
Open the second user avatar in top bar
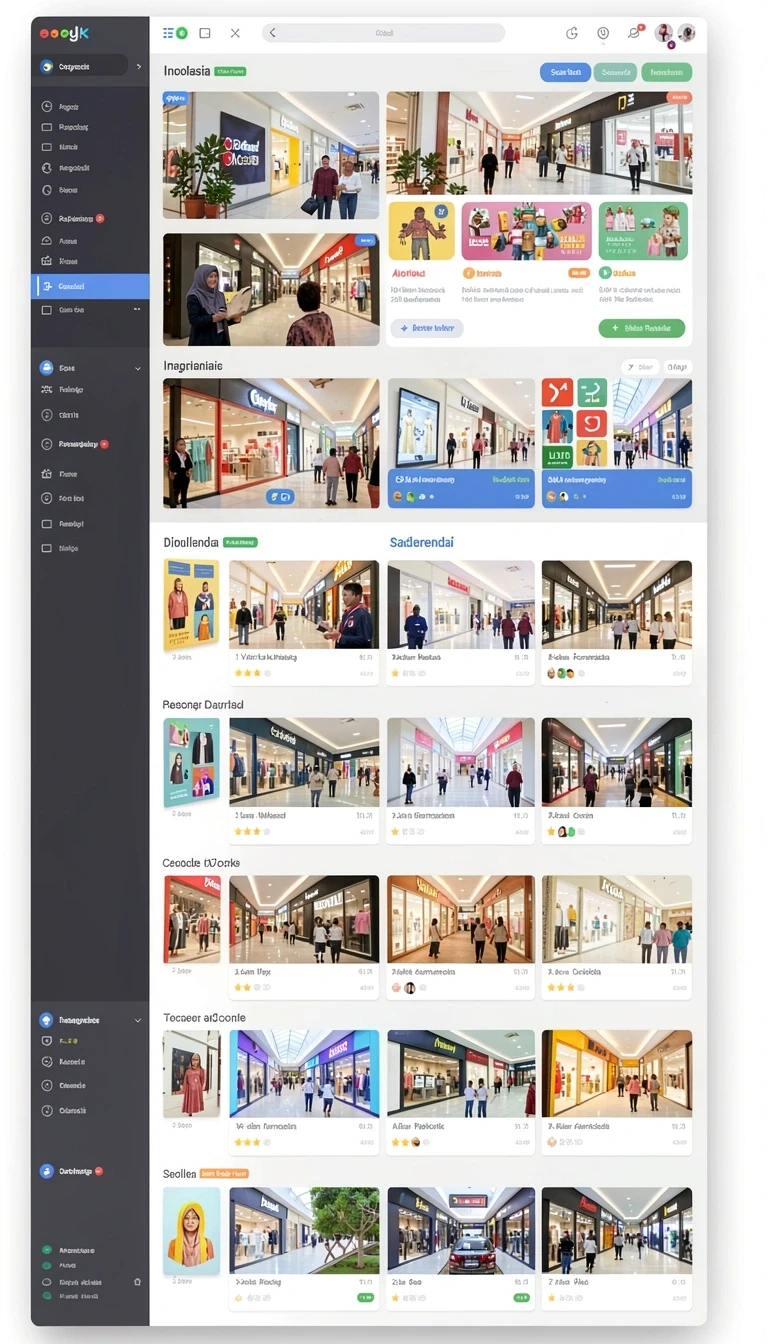pyautogui.click(x=686, y=33)
